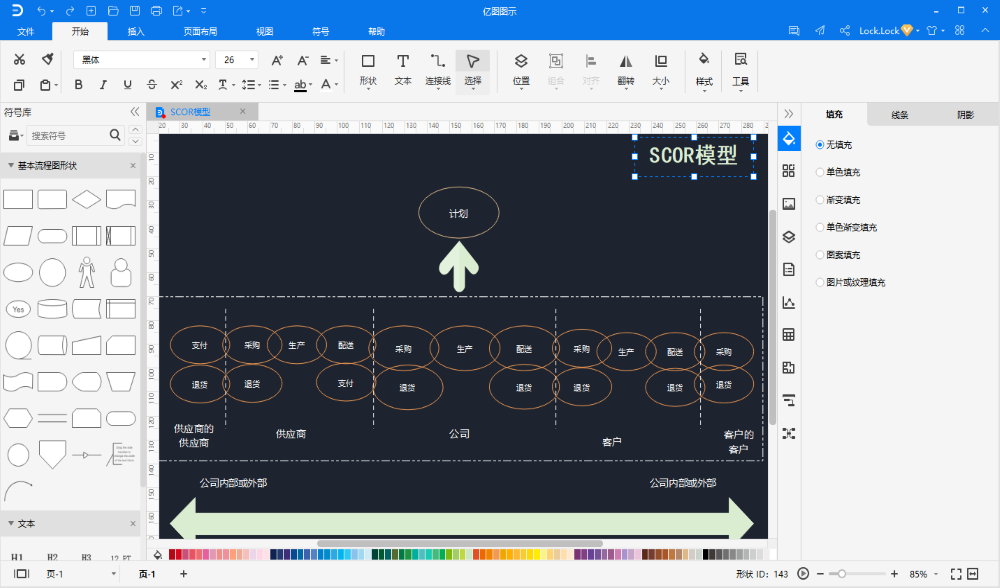Click the Undo arrow icon
The height and width of the screenshot is (588, 1000).
[42, 11]
